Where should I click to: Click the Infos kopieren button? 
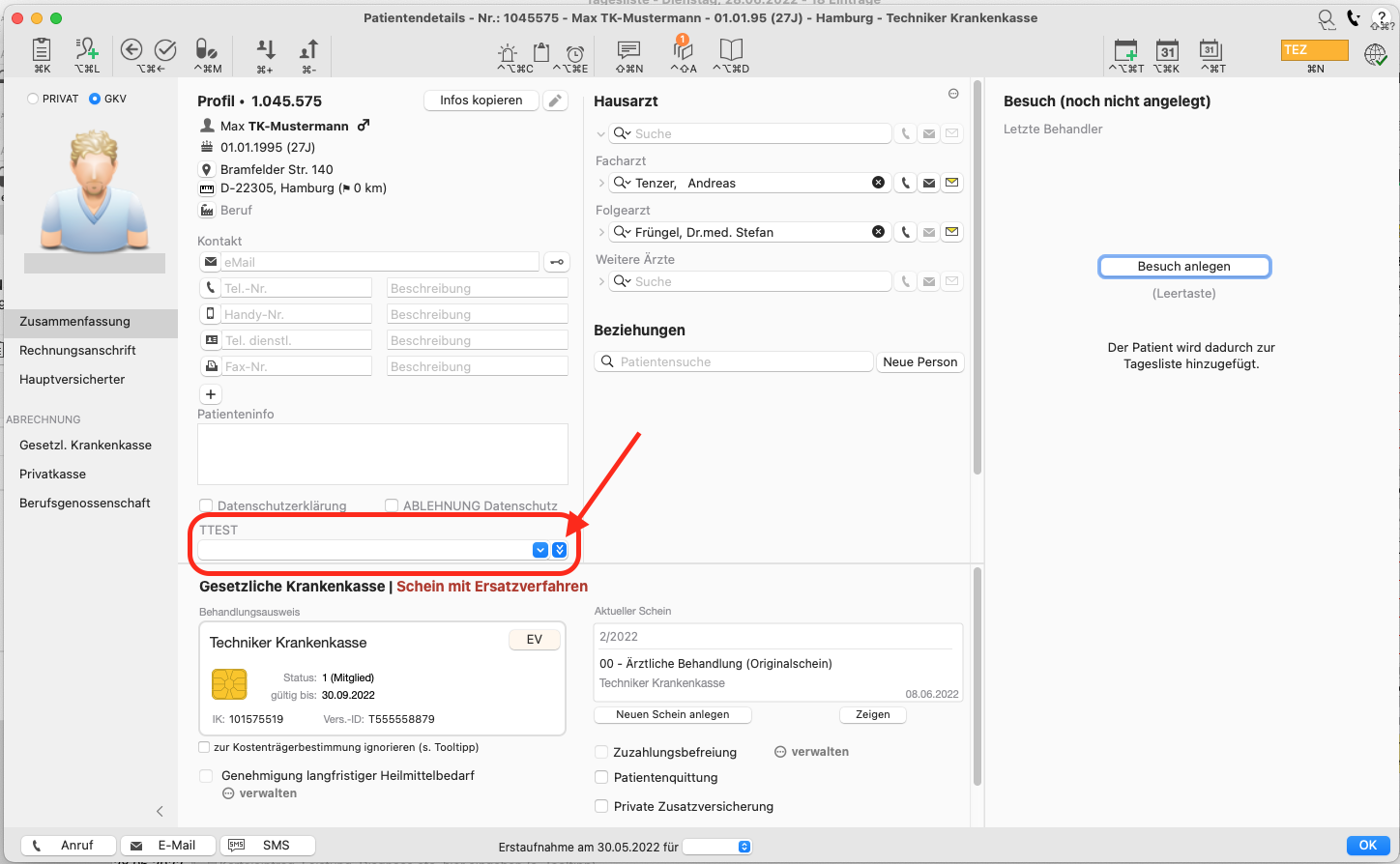[481, 101]
